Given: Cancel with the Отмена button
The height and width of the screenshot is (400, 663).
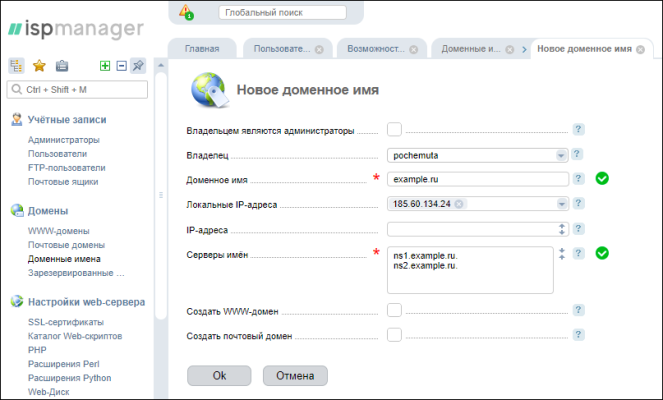Looking at the screenshot, I should pos(295,375).
